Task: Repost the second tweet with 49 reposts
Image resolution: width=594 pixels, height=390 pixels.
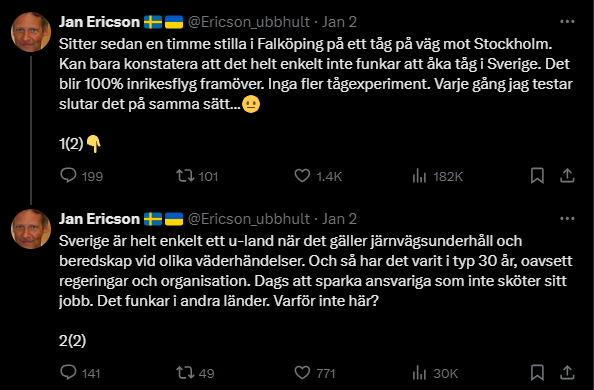Action: (195, 373)
